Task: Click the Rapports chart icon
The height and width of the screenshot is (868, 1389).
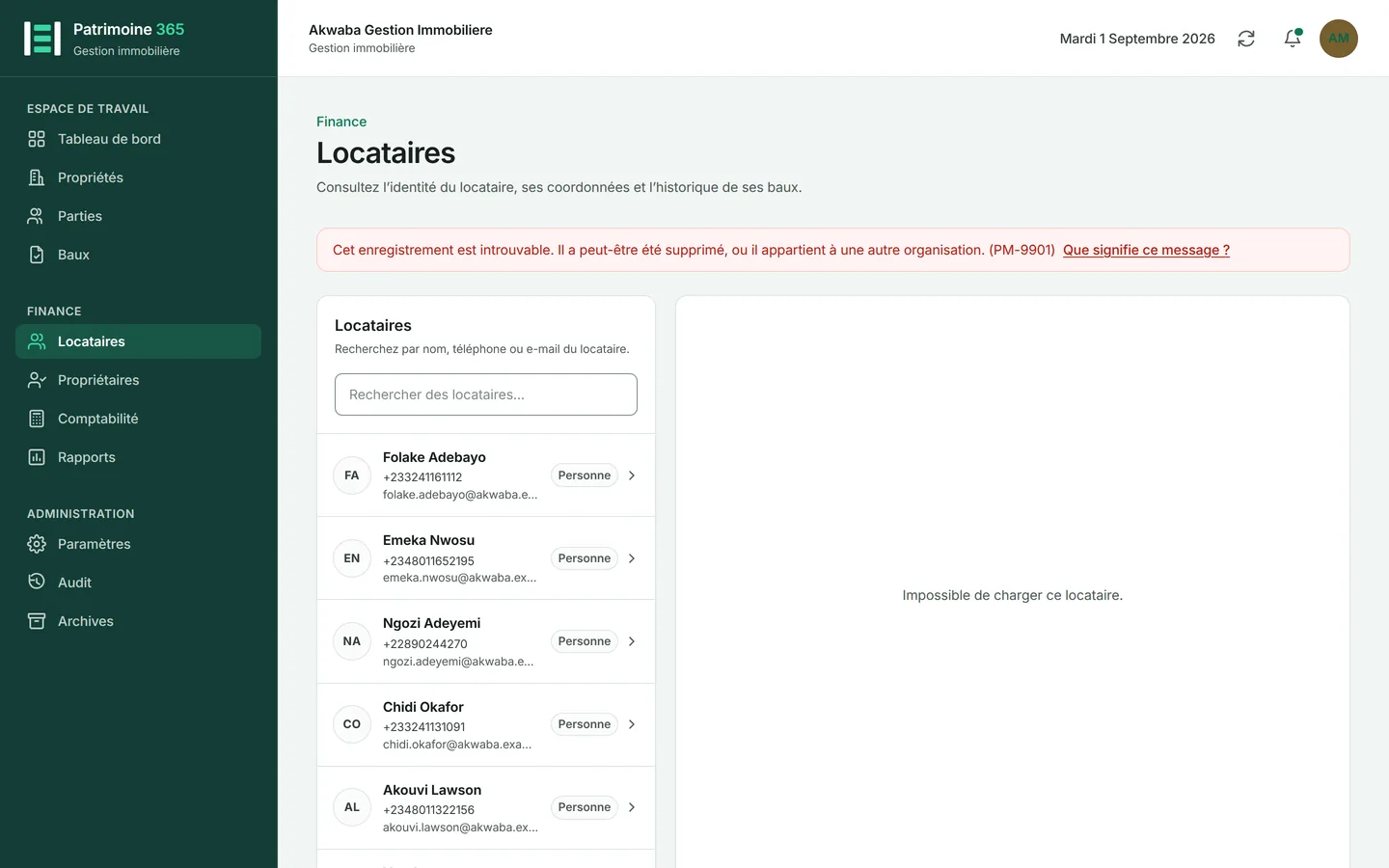Action: [37, 457]
